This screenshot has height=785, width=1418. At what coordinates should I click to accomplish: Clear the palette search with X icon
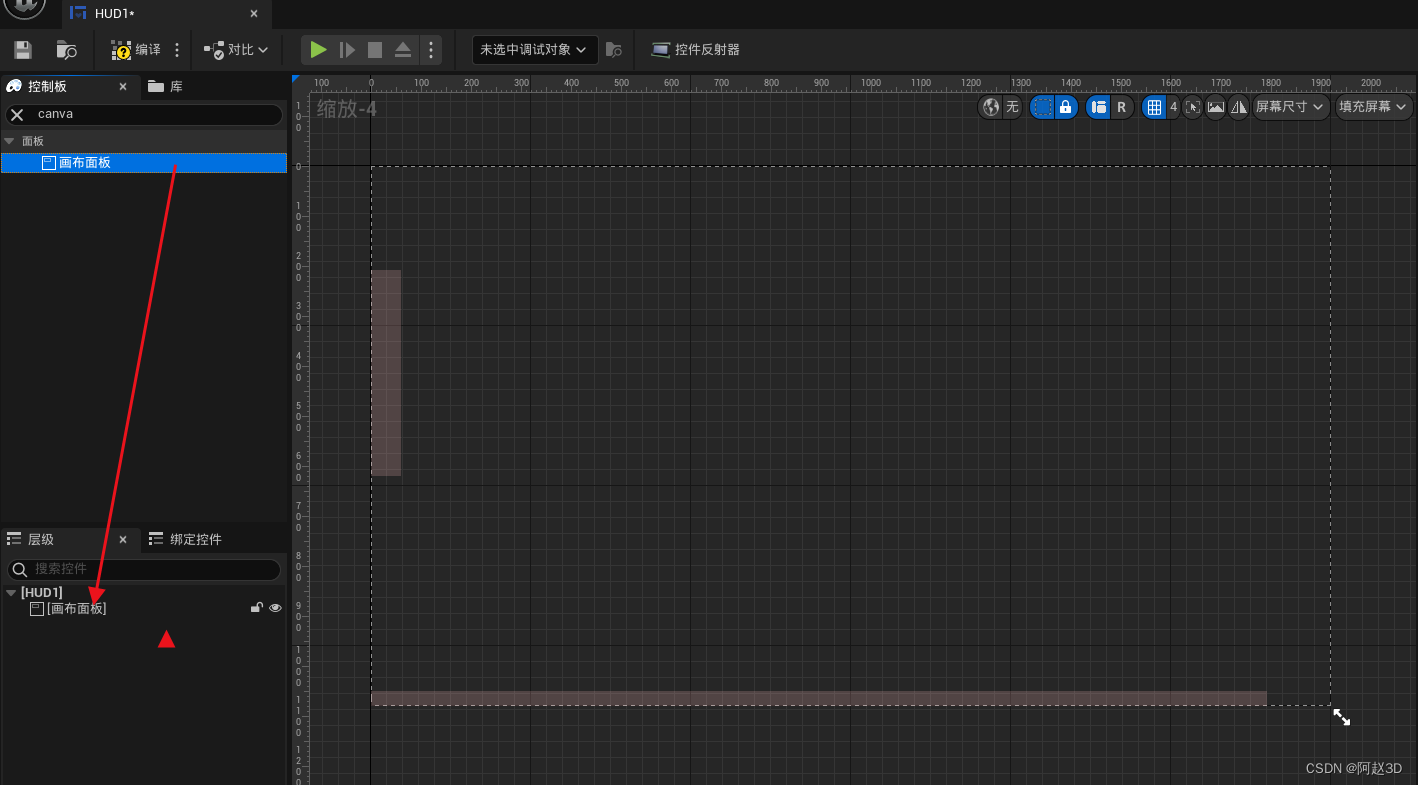pyautogui.click(x=17, y=115)
